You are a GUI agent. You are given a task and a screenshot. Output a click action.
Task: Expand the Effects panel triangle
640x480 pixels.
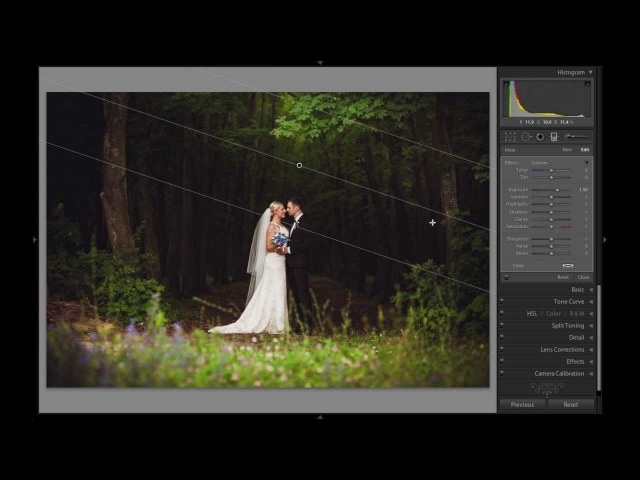tap(591, 362)
